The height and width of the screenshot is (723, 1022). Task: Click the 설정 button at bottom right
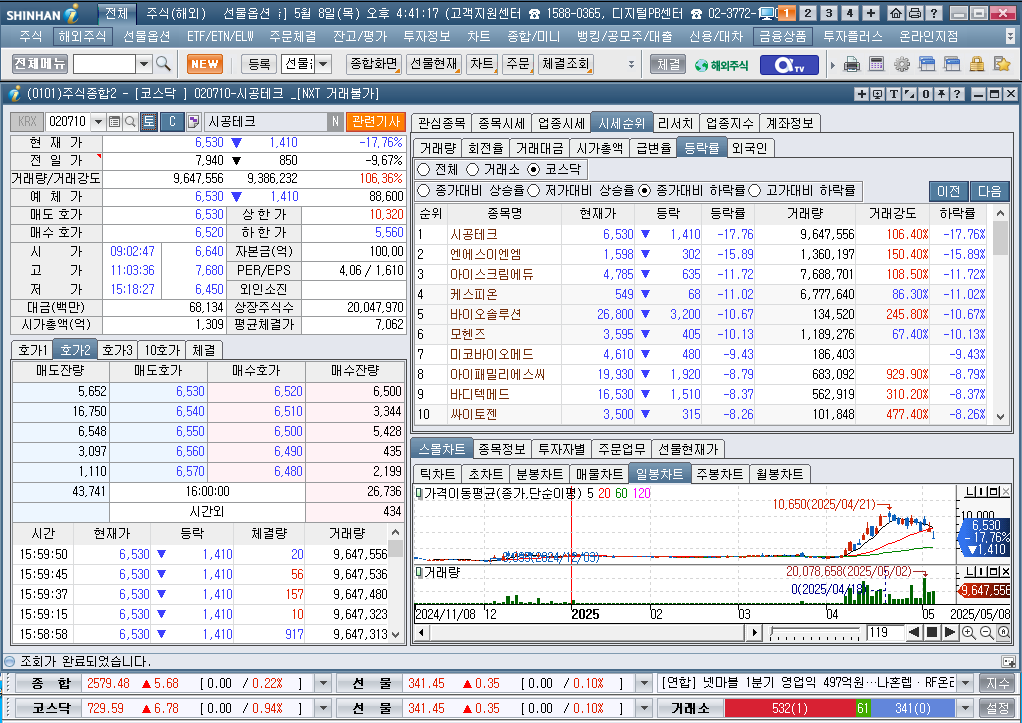(997, 708)
